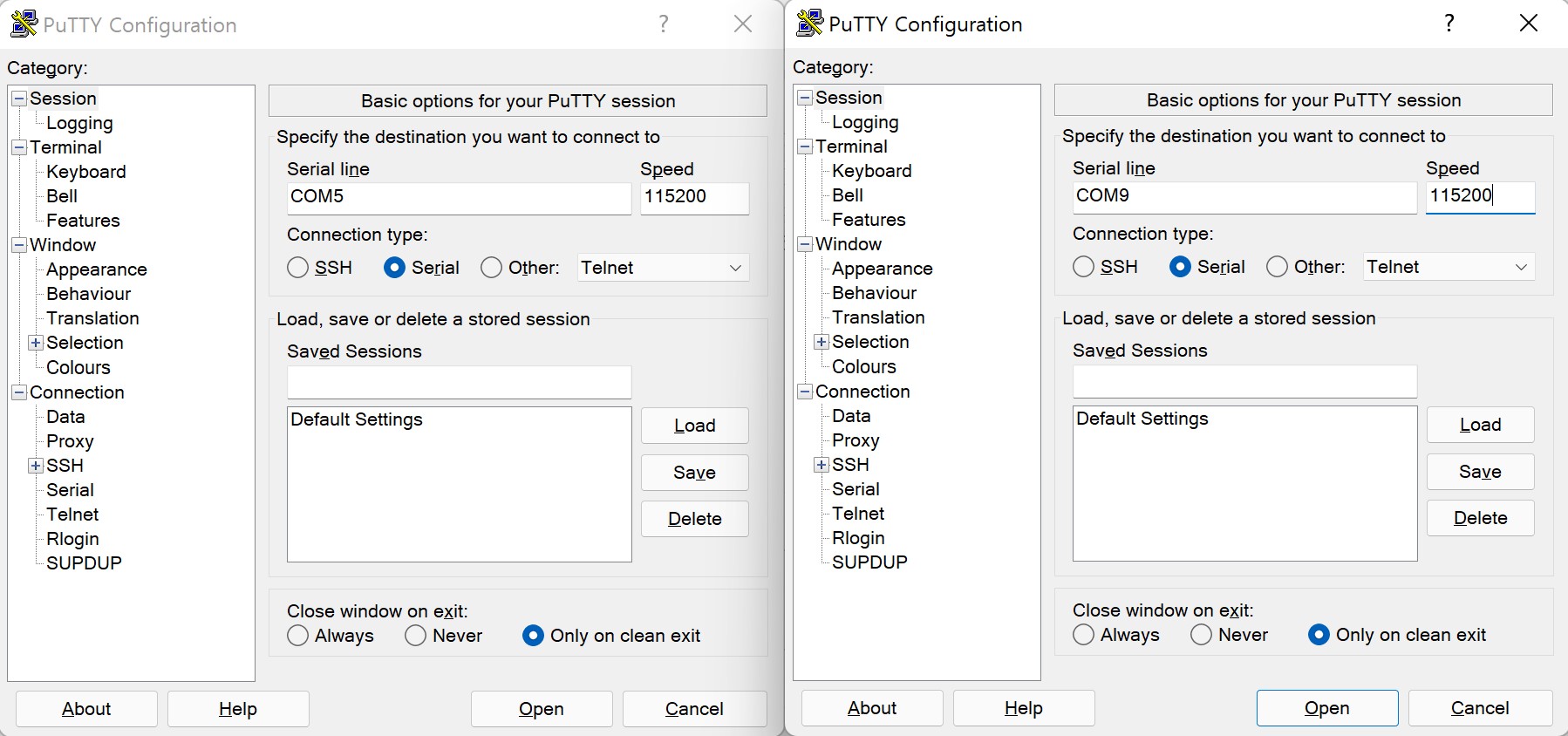Click the help question mark in right window
Viewport: 1568px width, 736px height.
1449,24
